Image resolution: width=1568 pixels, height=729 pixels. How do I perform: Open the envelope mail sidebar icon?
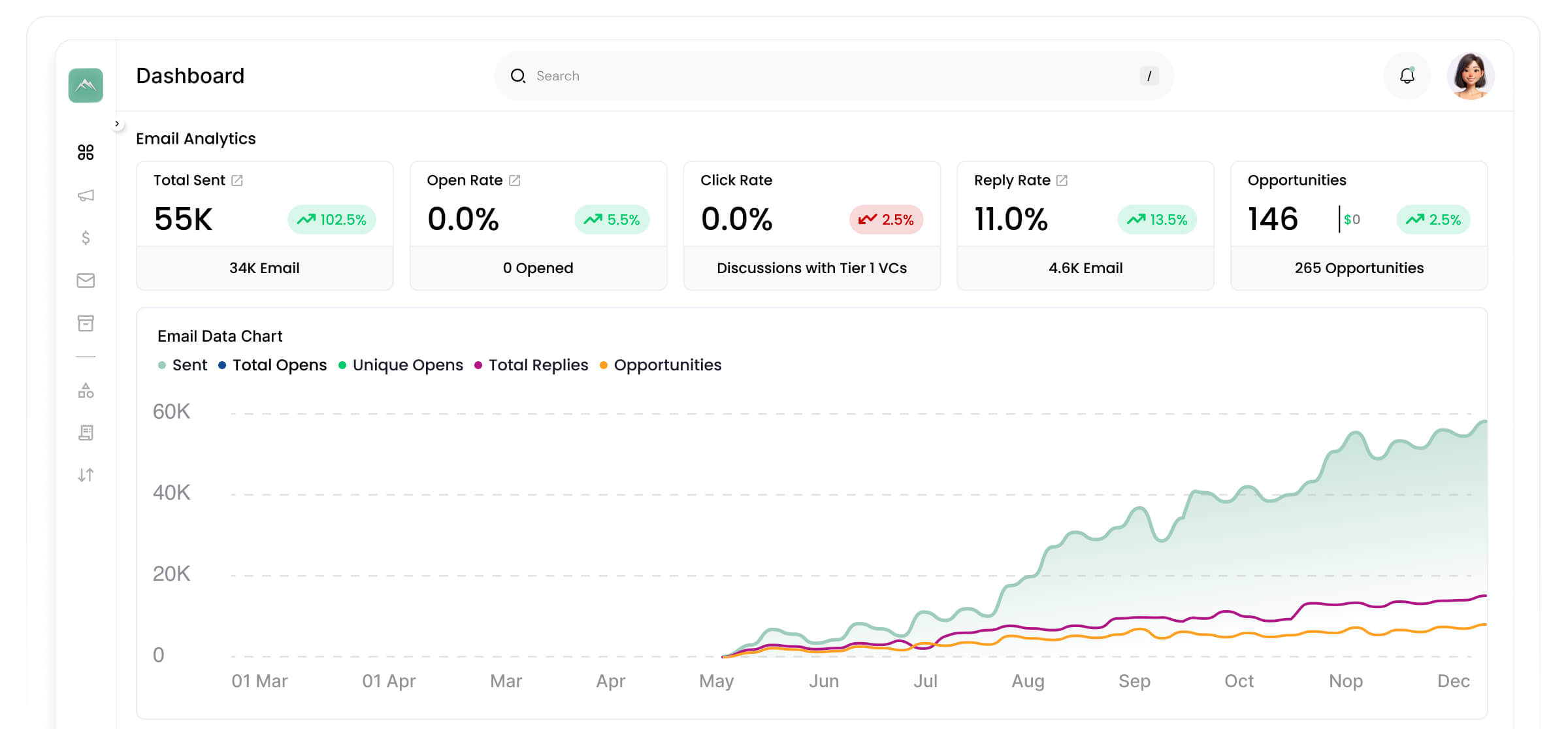click(86, 280)
